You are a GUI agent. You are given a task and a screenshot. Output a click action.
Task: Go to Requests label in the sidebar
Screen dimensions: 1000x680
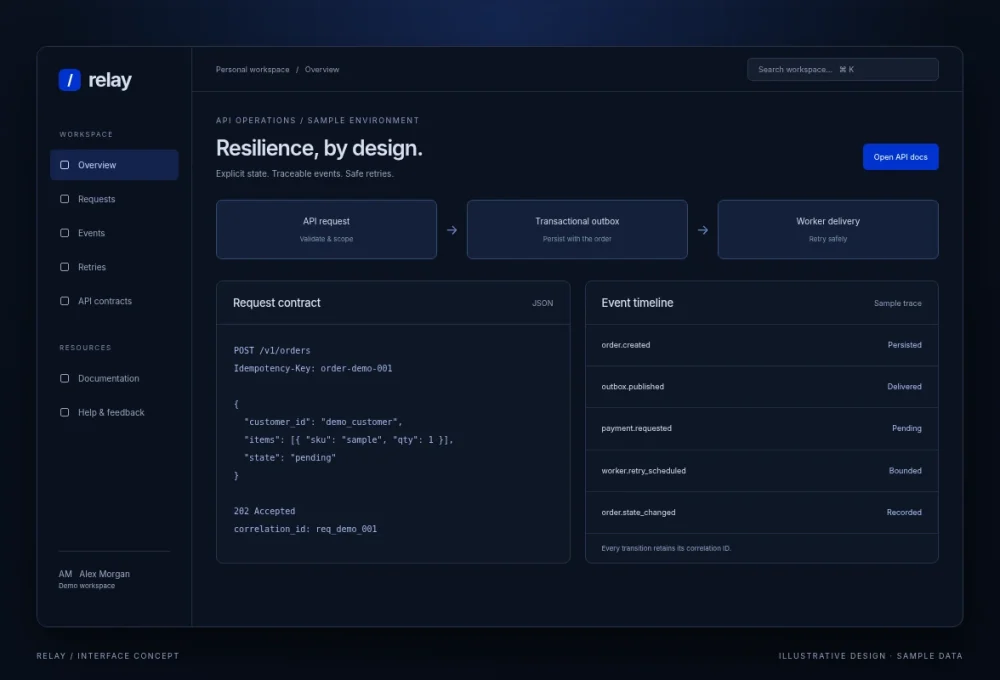[x=96, y=199]
